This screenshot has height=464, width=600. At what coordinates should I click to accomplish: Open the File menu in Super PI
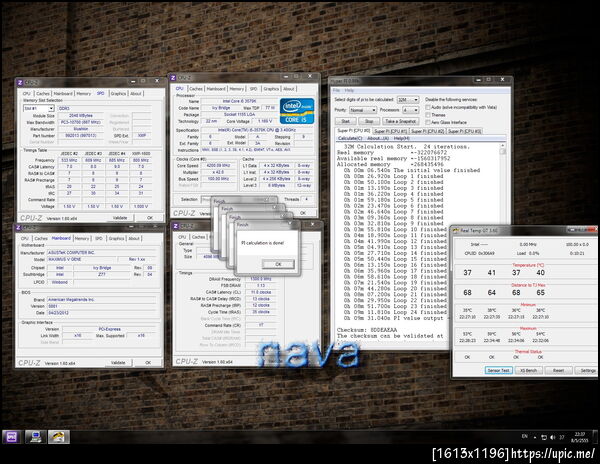tap(336, 91)
